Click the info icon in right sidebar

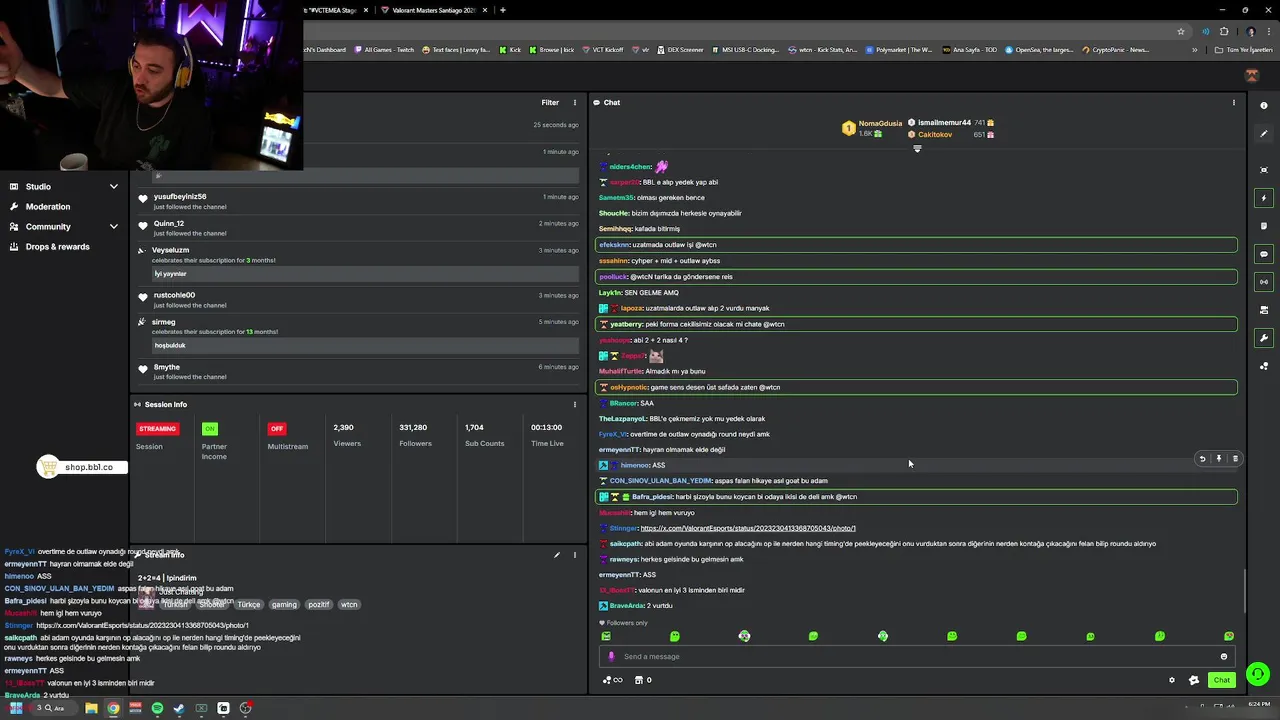1264,106
